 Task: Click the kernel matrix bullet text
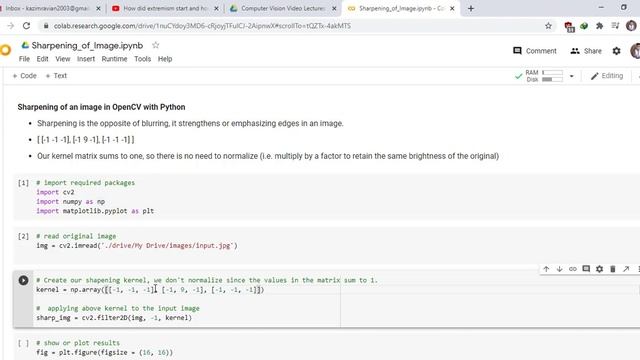(x=86, y=140)
